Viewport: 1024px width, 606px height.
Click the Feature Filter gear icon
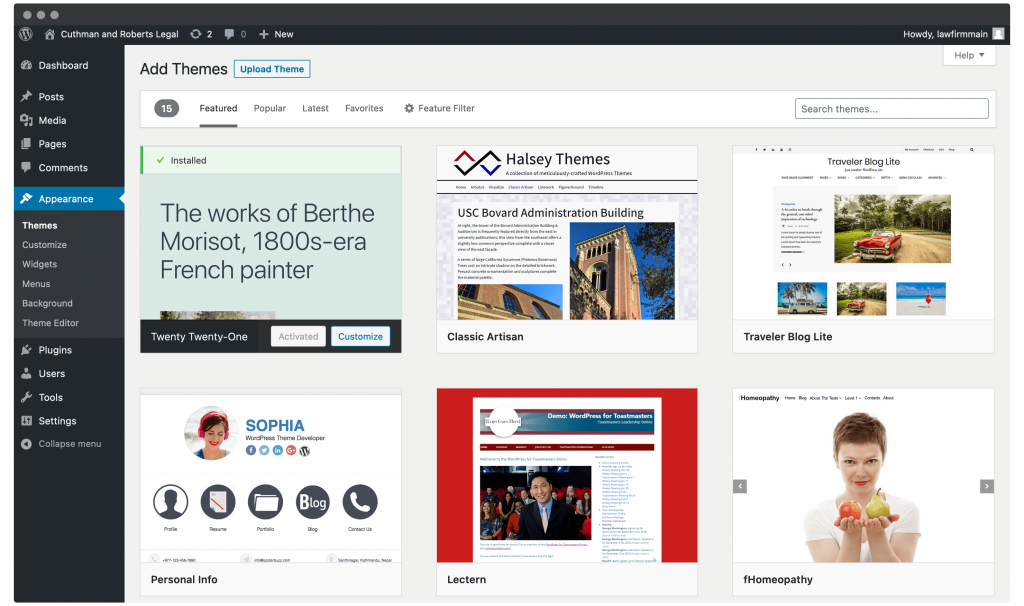[409, 108]
